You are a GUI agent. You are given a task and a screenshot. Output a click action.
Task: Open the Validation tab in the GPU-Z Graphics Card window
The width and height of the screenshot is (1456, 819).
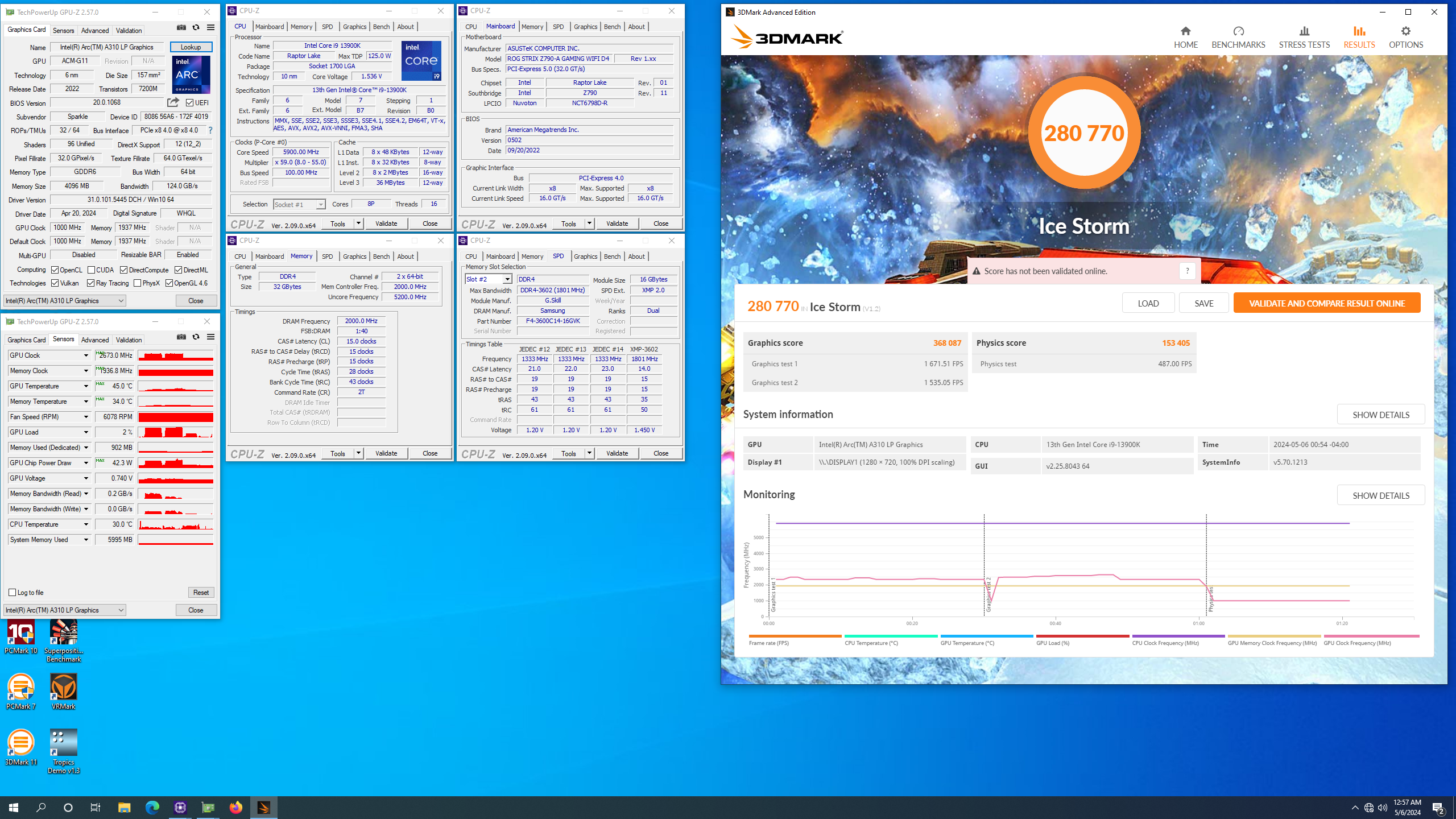tap(129, 31)
